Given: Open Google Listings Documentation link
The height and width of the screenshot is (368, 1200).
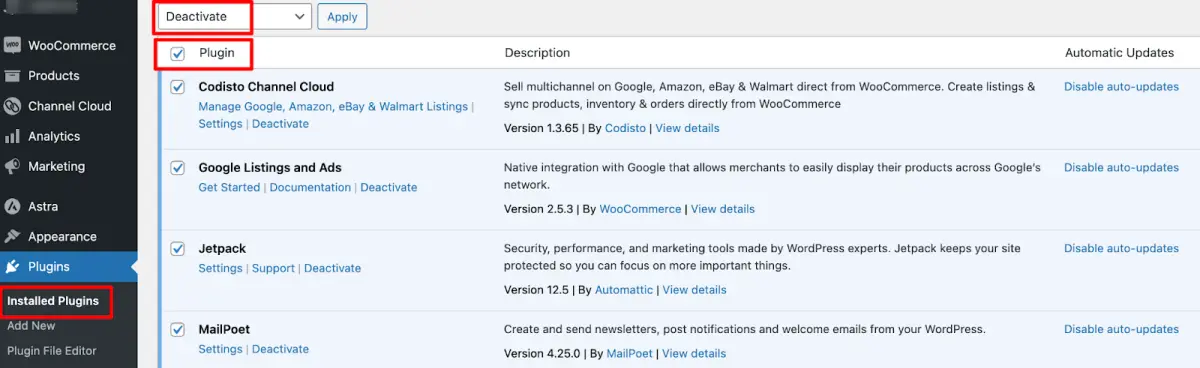Looking at the screenshot, I should coord(310,187).
